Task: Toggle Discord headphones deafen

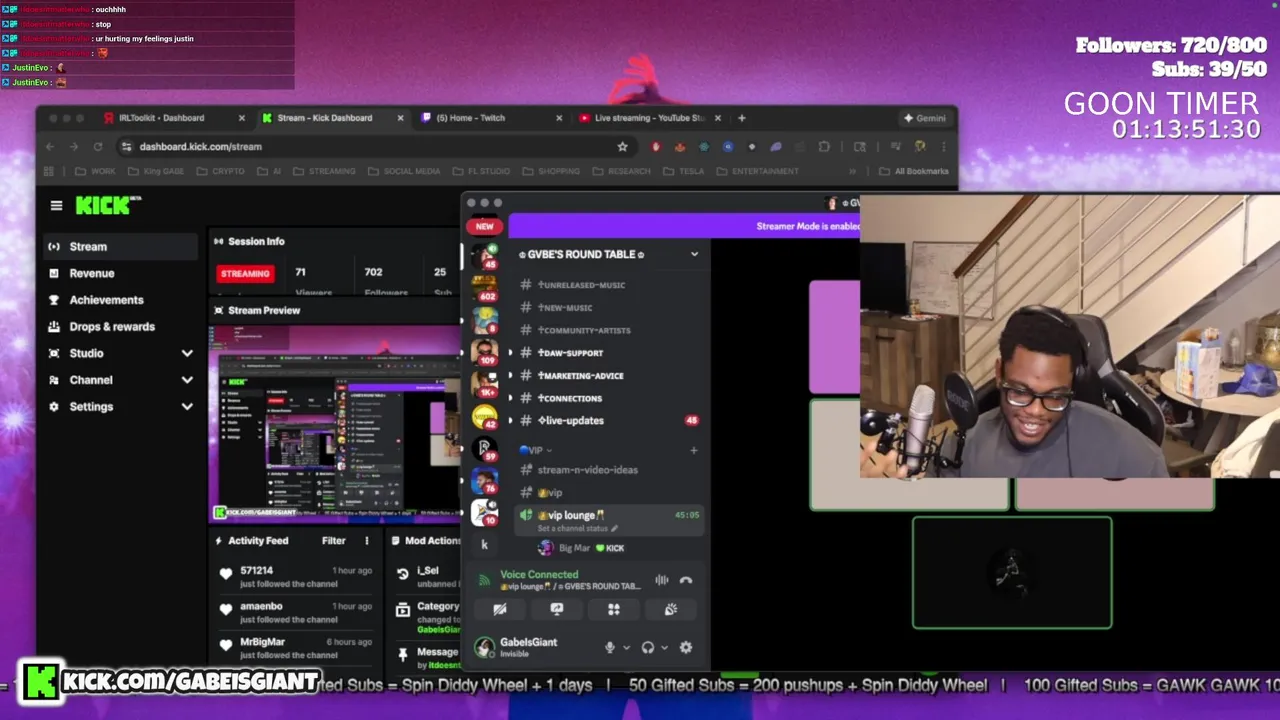Action: coord(648,648)
